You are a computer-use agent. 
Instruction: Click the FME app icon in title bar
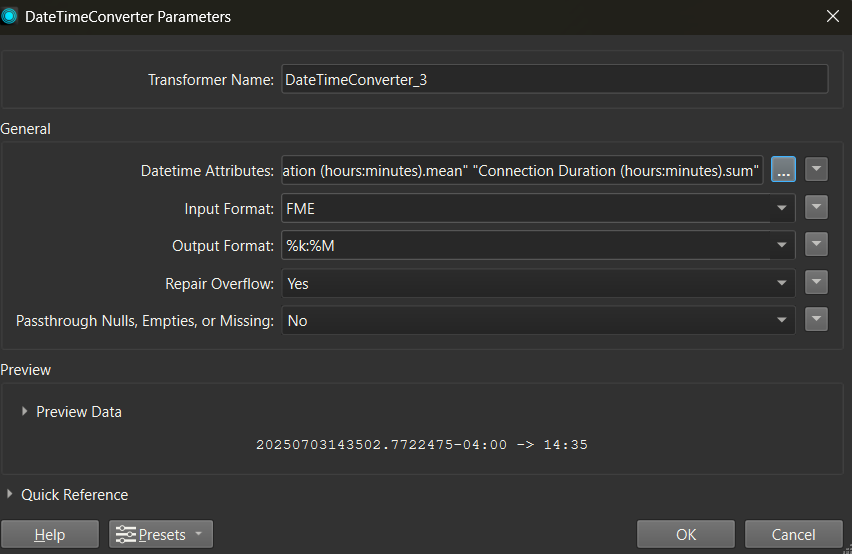point(9,16)
